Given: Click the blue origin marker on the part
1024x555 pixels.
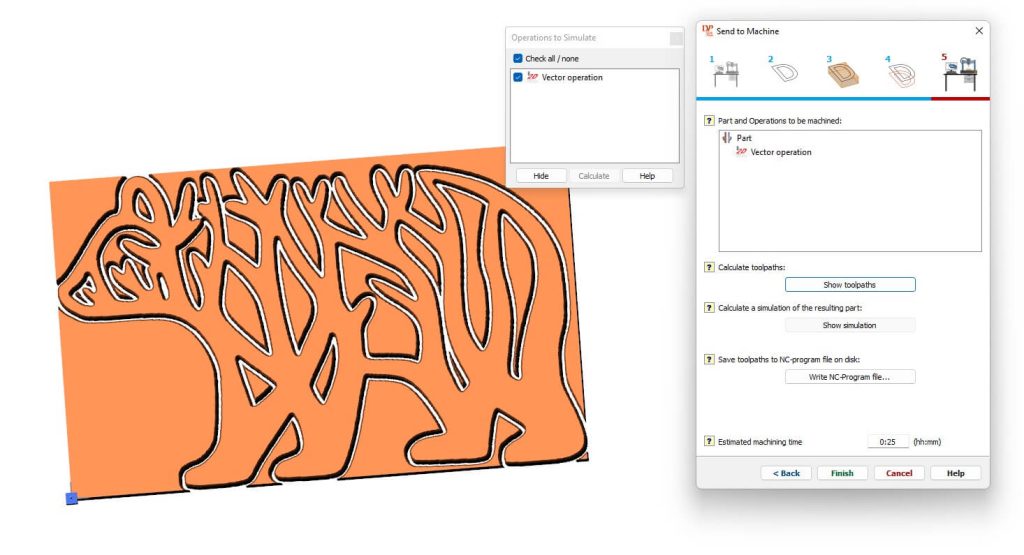Looking at the screenshot, I should click(x=72, y=497).
